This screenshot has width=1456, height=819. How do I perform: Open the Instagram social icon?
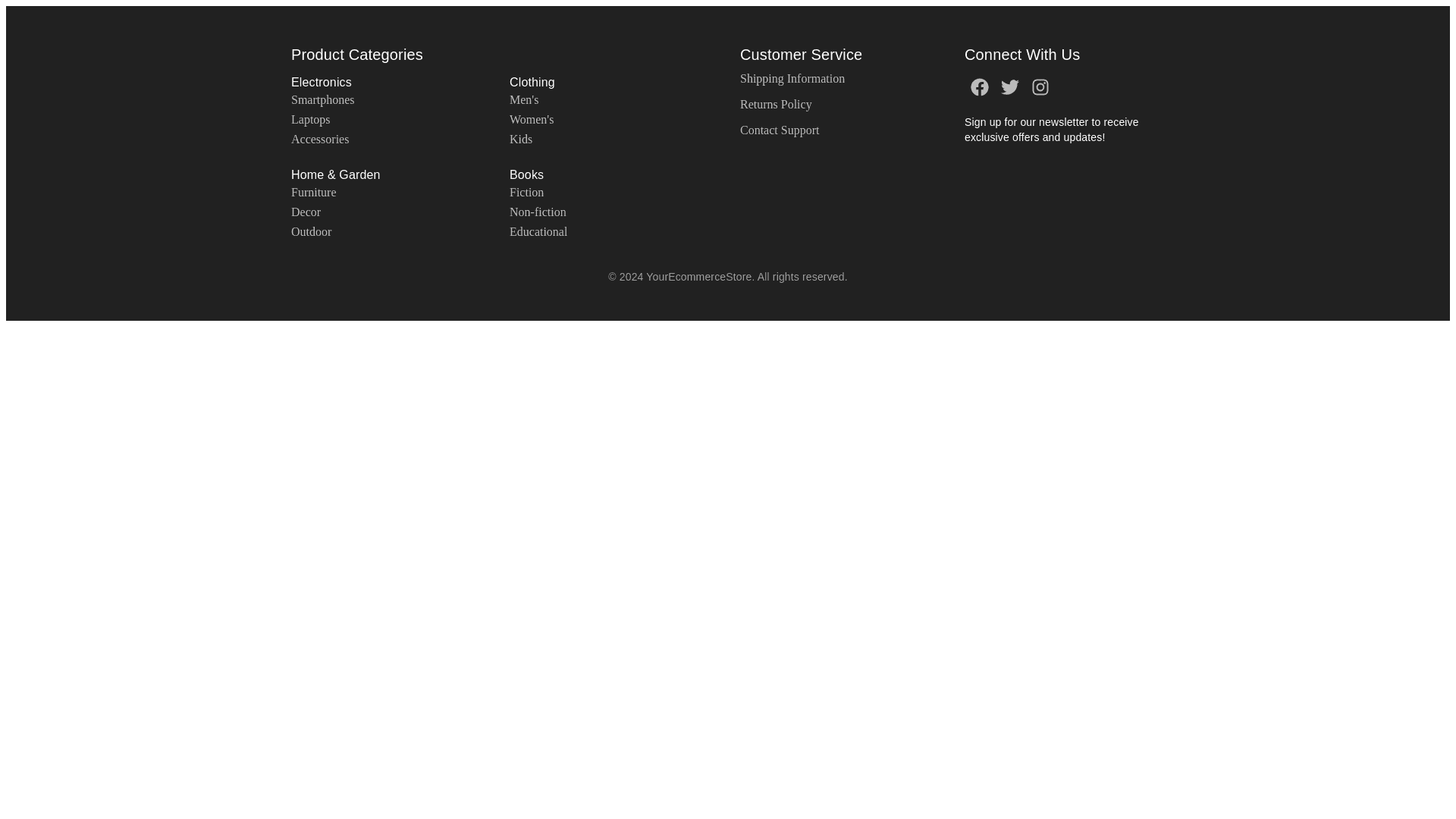[x=1040, y=87]
